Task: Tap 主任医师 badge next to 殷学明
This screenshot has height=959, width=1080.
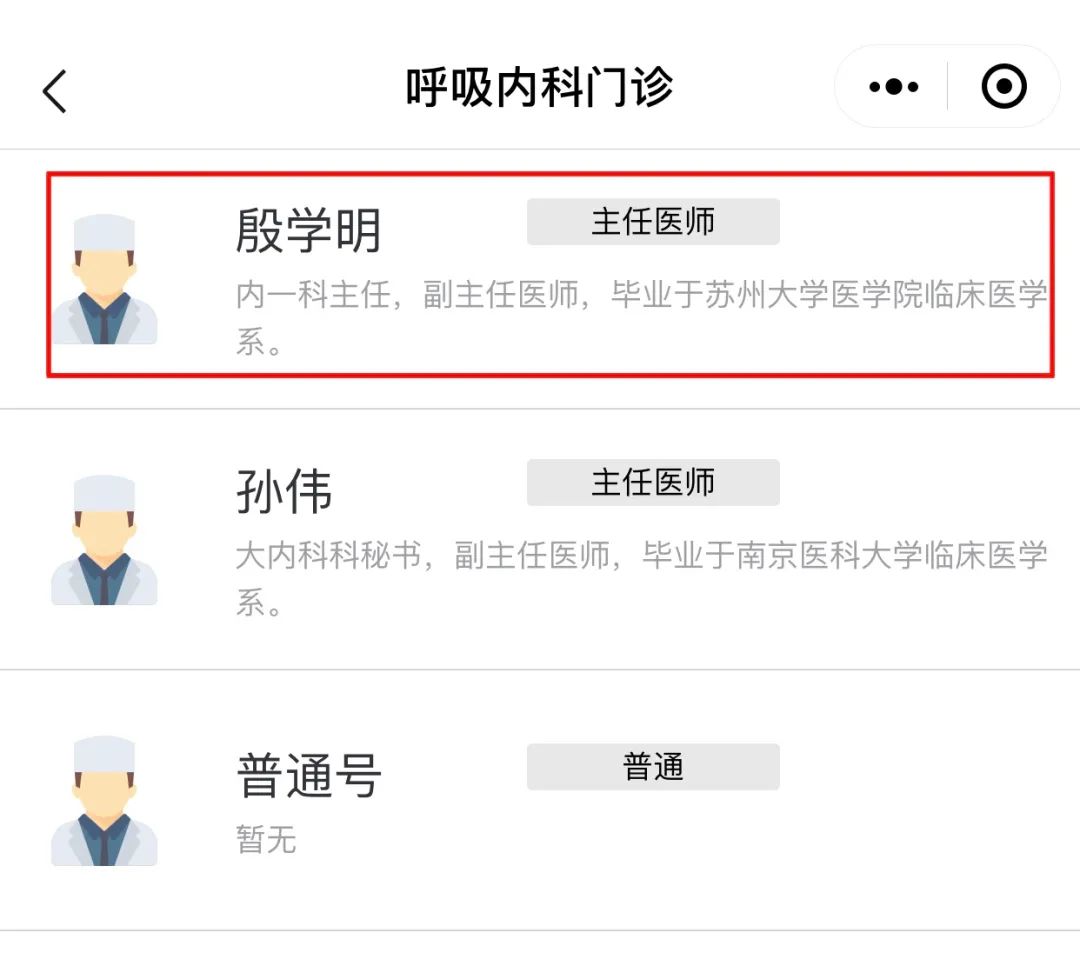Action: (653, 222)
